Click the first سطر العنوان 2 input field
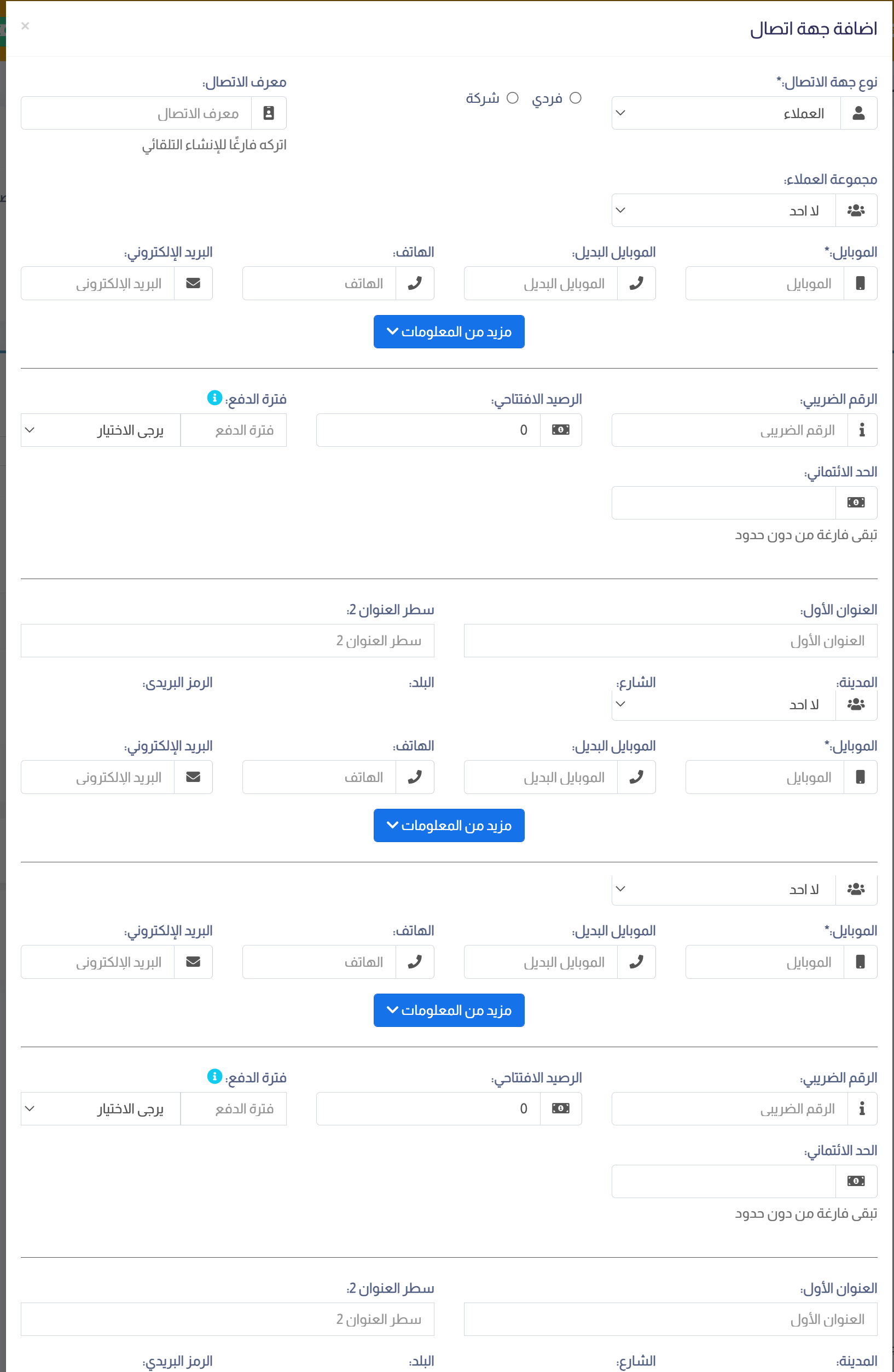 coord(227,640)
